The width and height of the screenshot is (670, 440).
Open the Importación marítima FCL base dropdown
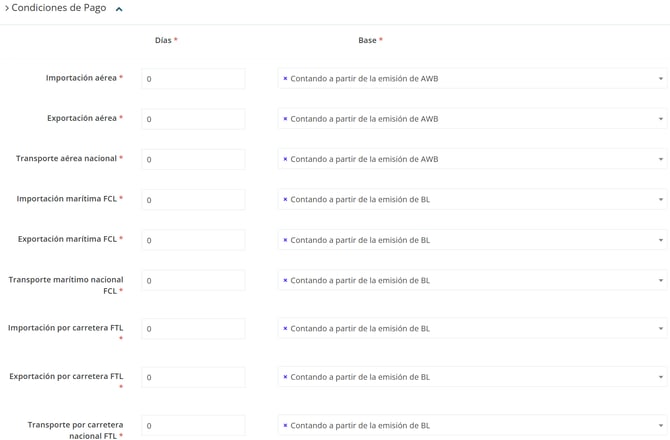[x=660, y=200]
